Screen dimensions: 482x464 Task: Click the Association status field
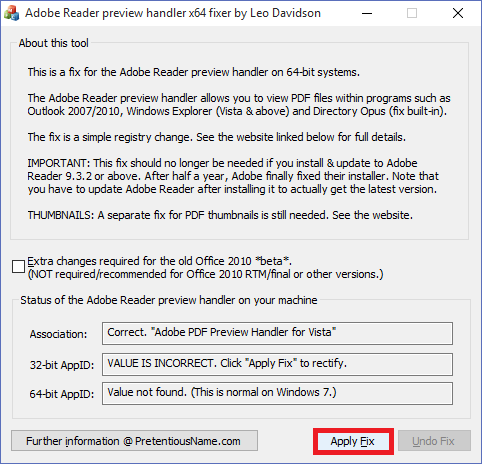click(277, 333)
